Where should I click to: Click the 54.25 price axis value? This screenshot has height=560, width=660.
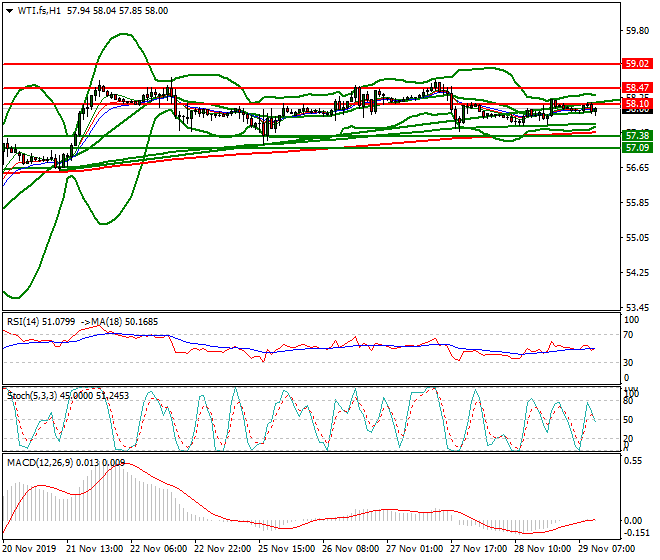[637, 273]
